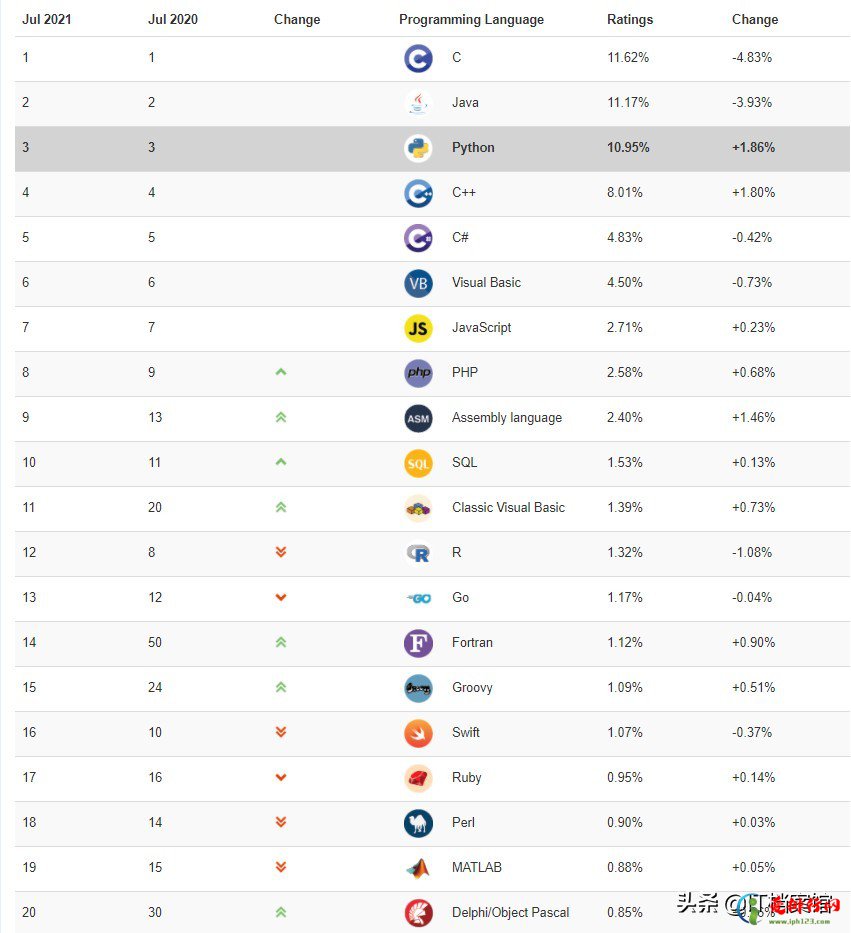851x933 pixels.
Task: Select the Python logo icon
Action: pos(418,148)
